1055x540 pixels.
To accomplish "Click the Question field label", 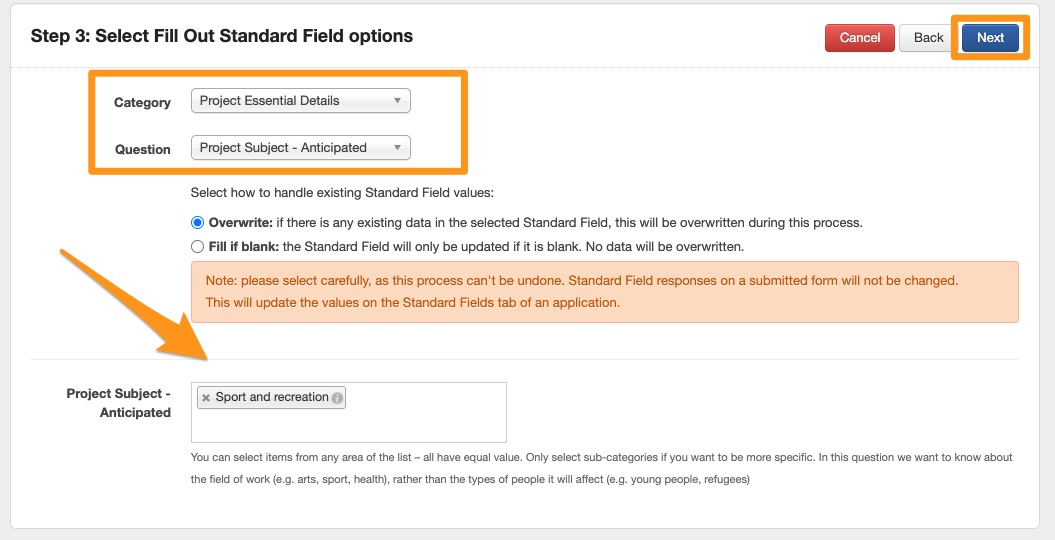I will pos(143,149).
